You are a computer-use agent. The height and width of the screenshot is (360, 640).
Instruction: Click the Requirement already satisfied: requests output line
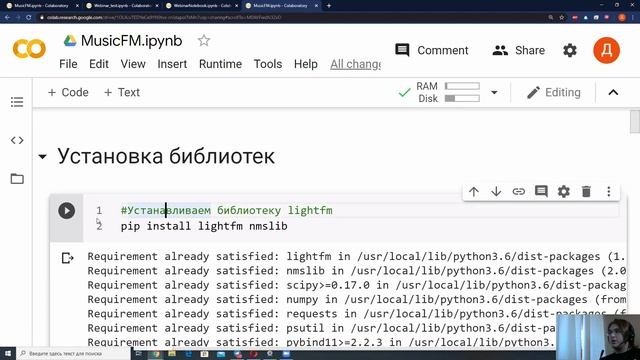click(x=357, y=314)
